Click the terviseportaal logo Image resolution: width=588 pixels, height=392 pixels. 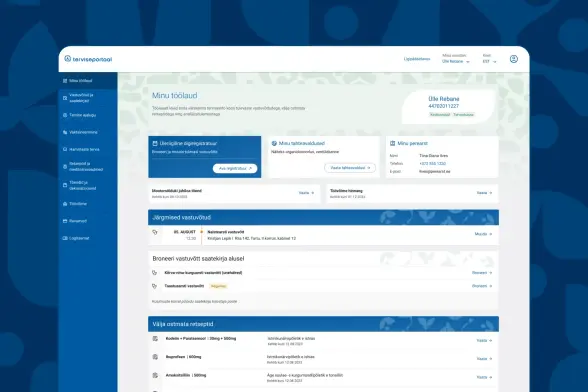point(88,59)
